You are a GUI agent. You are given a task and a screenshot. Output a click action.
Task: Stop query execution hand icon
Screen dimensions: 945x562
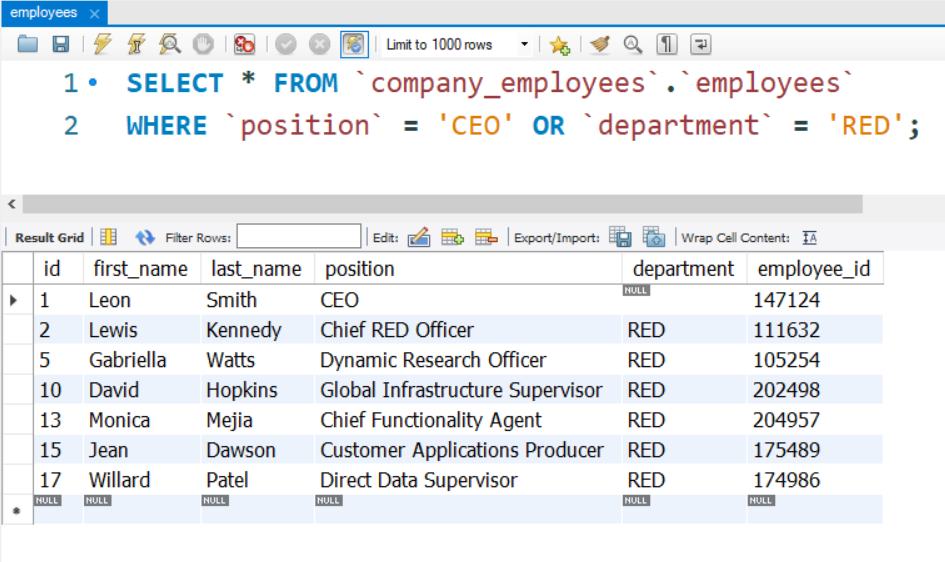pyautogui.click(x=203, y=45)
